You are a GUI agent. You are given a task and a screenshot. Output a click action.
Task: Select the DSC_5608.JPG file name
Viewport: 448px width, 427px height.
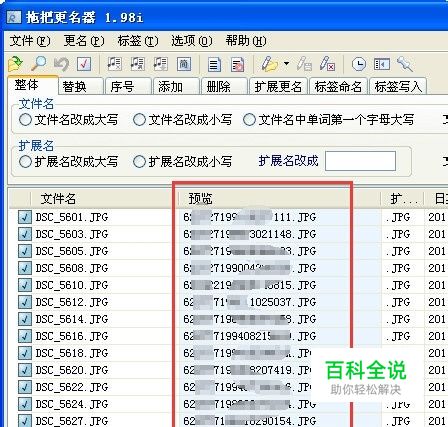[72, 268]
